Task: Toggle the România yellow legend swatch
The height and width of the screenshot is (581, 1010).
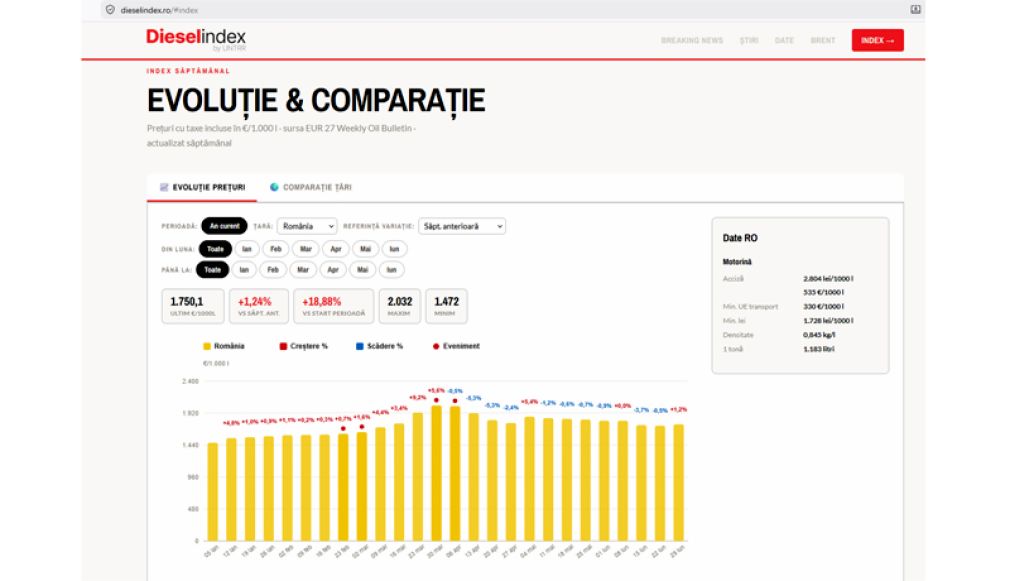Action: click(207, 347)
